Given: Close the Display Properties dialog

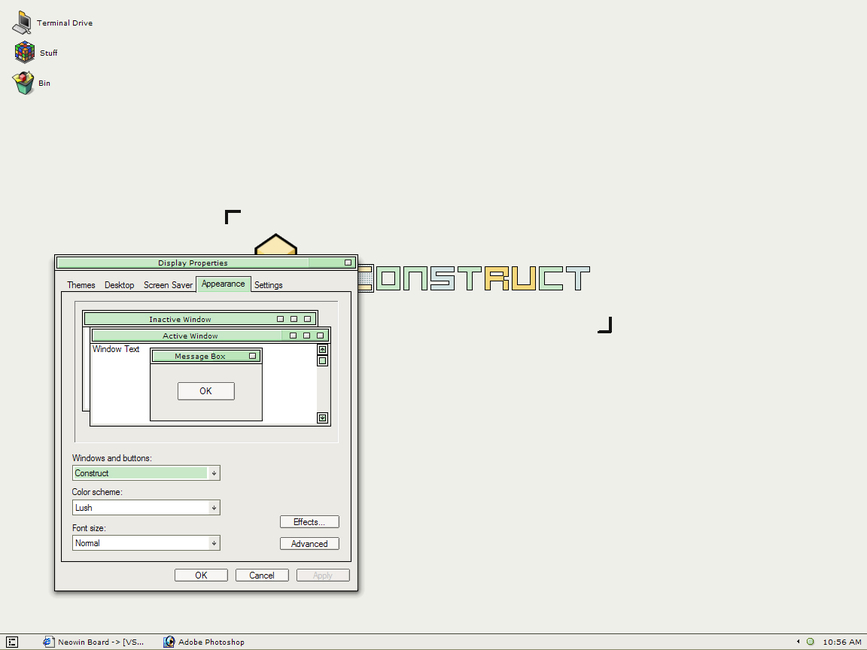Looking at the screenshot, I should pos(348,263).
